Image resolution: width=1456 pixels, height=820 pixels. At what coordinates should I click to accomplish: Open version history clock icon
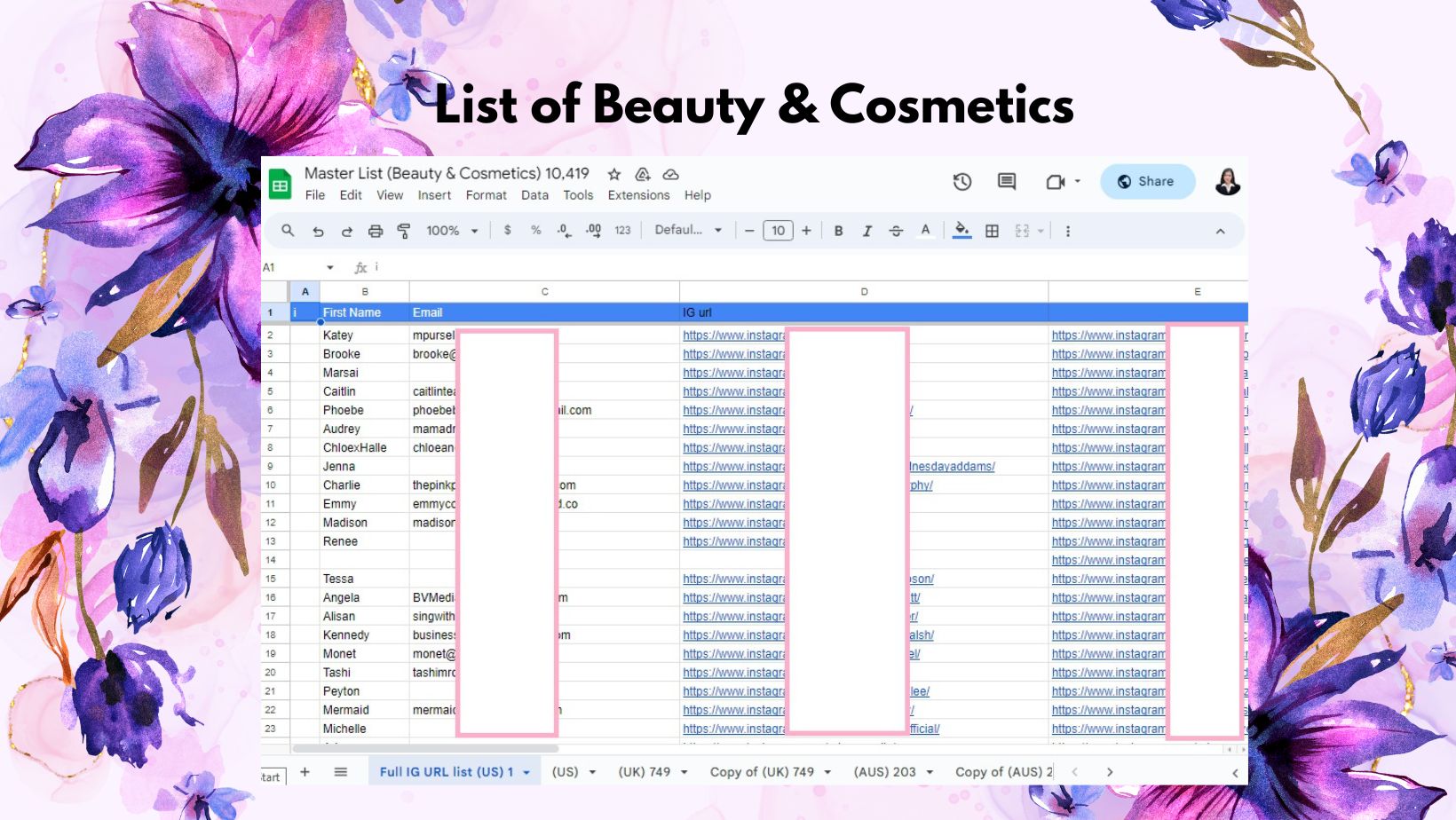point(962,182)
